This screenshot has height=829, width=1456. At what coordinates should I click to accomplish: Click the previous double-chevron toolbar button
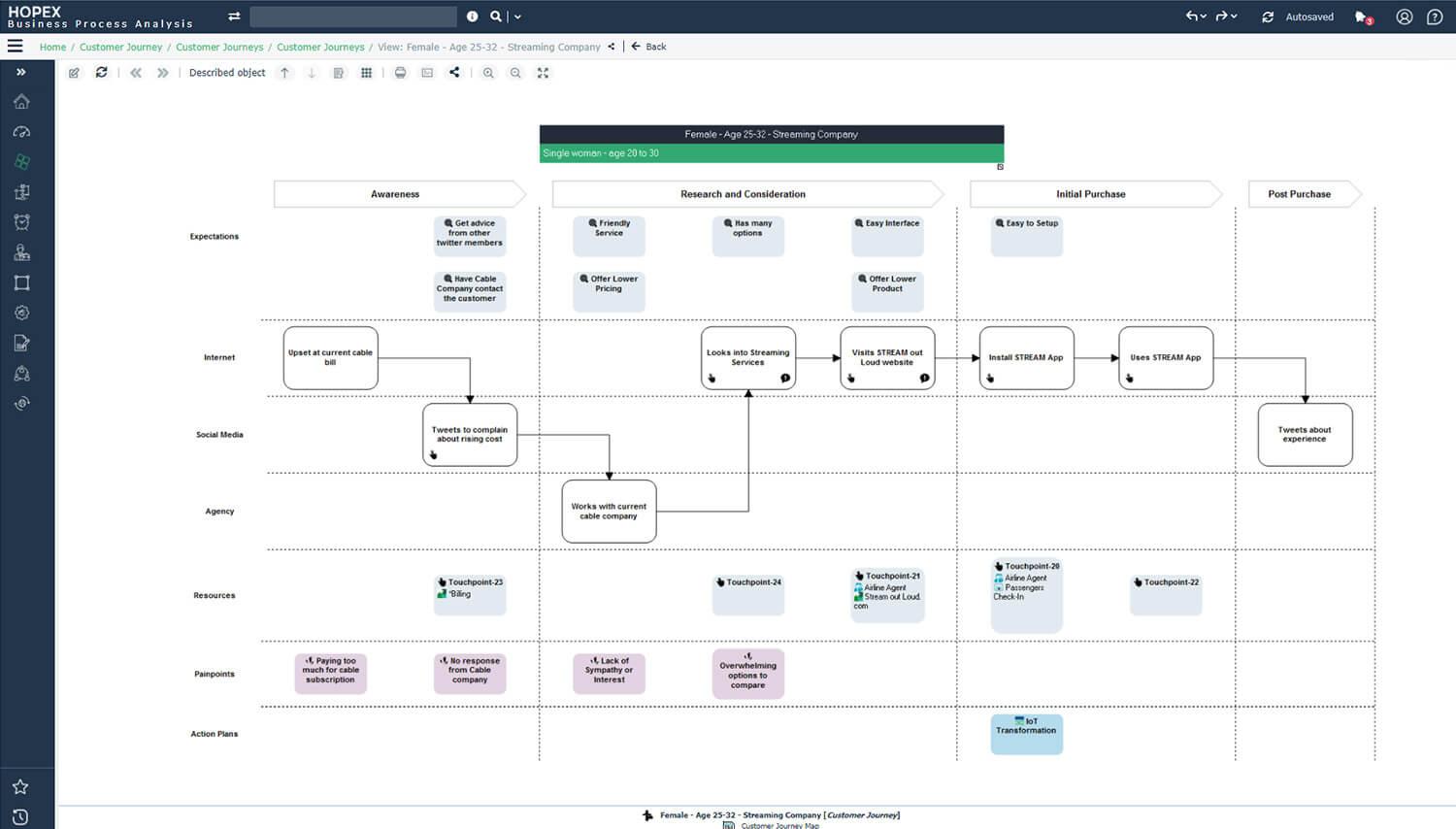(136, 73)
